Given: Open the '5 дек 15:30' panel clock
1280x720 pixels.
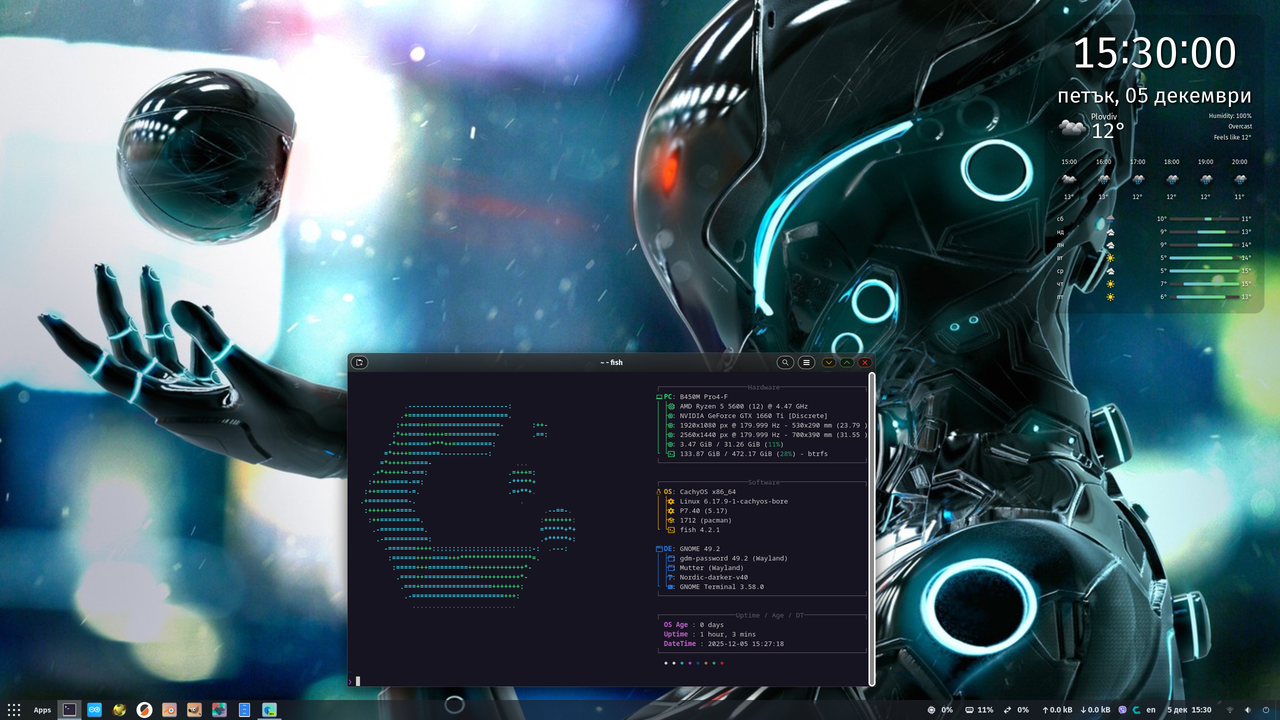Looking at the screenshot, I should tap(1189, 710).
